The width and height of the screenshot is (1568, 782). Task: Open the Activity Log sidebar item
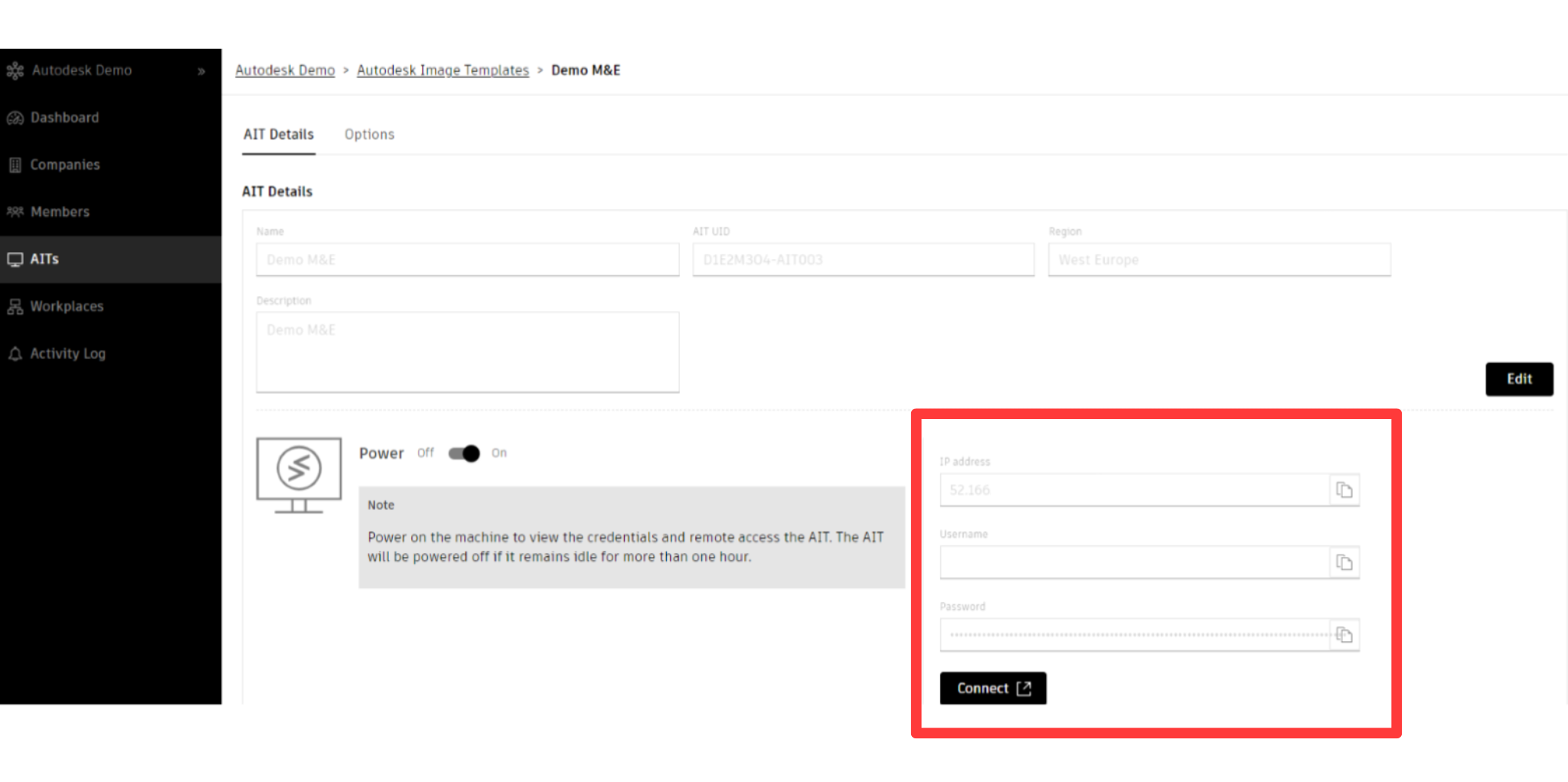(x=111, y=354)
